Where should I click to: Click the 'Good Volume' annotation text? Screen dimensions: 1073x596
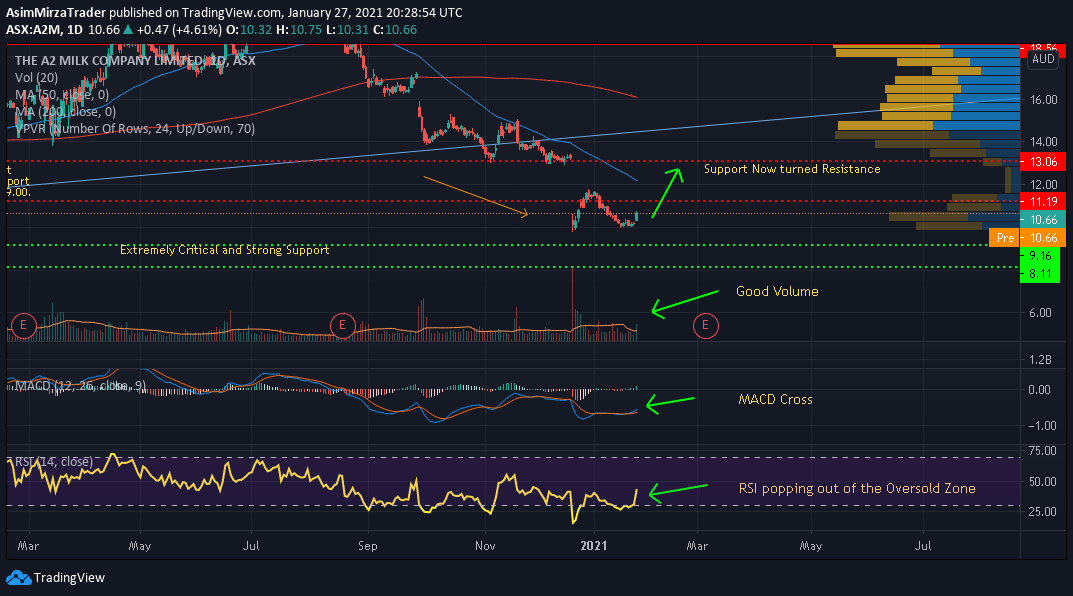click(777, 291)
